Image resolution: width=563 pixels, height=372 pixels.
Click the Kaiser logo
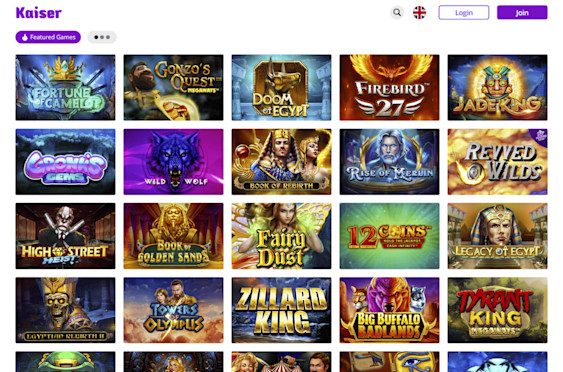(39, 13)
